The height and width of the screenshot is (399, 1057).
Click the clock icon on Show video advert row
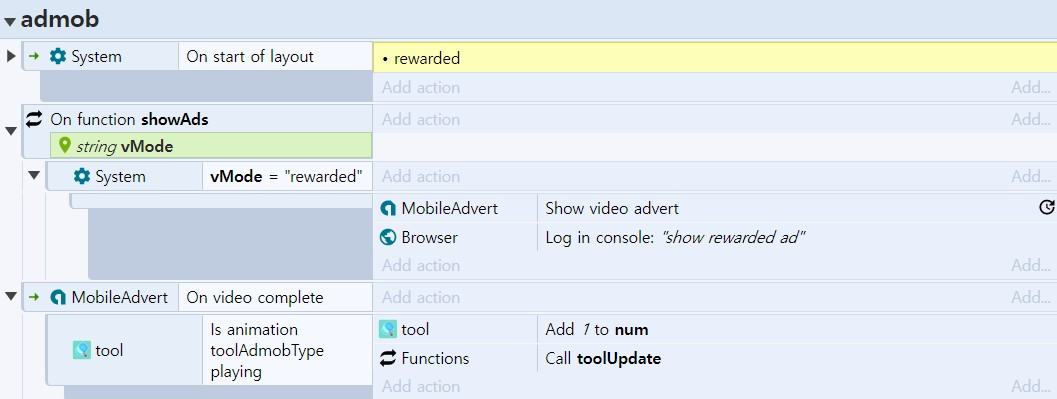click(x=1046, y=208)
